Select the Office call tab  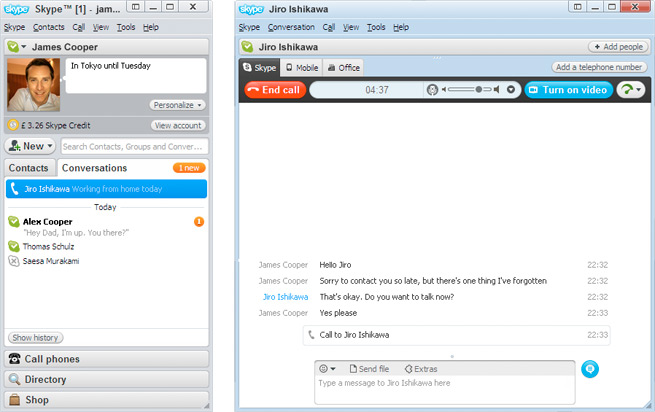(x=343, y=68)
